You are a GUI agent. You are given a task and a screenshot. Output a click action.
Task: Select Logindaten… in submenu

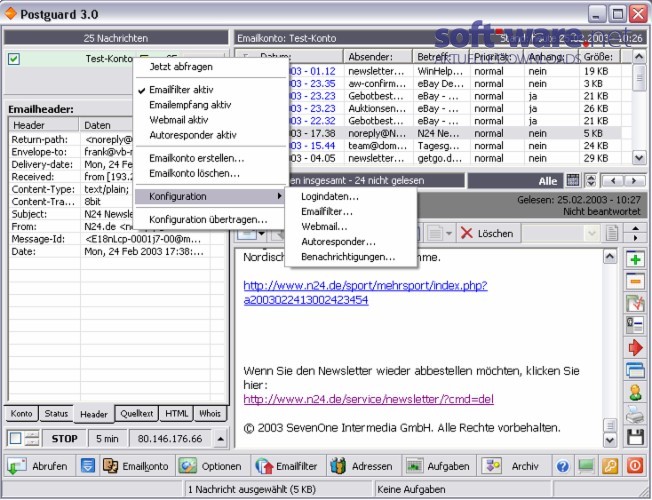click(x=351, y=196)
